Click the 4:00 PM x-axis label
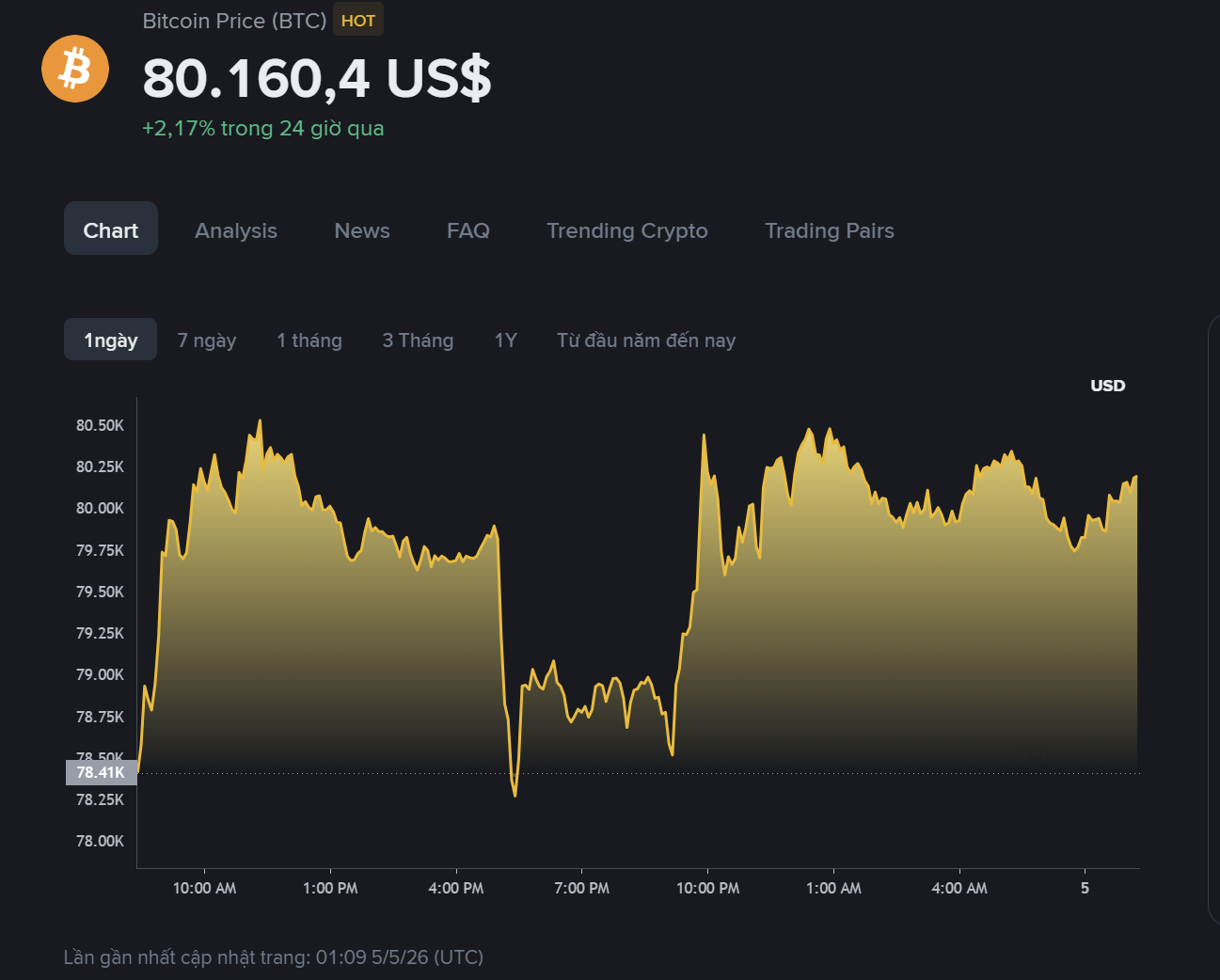1220x980 pixels. 456,888
